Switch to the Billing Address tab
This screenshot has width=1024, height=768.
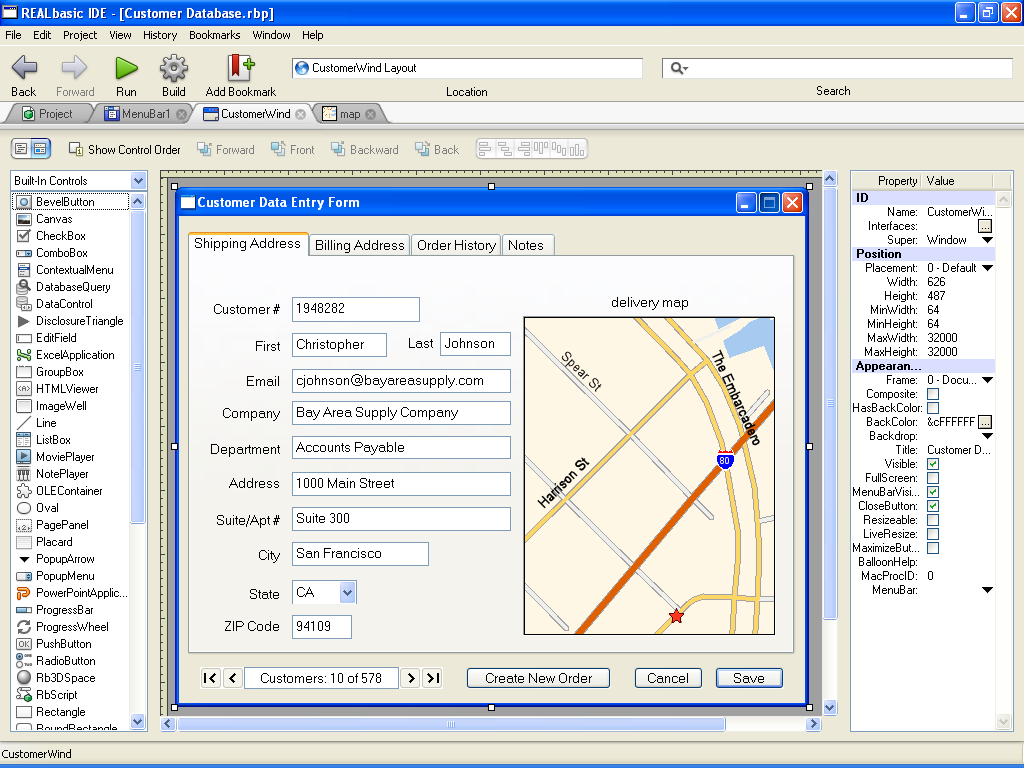click(359, 245)
